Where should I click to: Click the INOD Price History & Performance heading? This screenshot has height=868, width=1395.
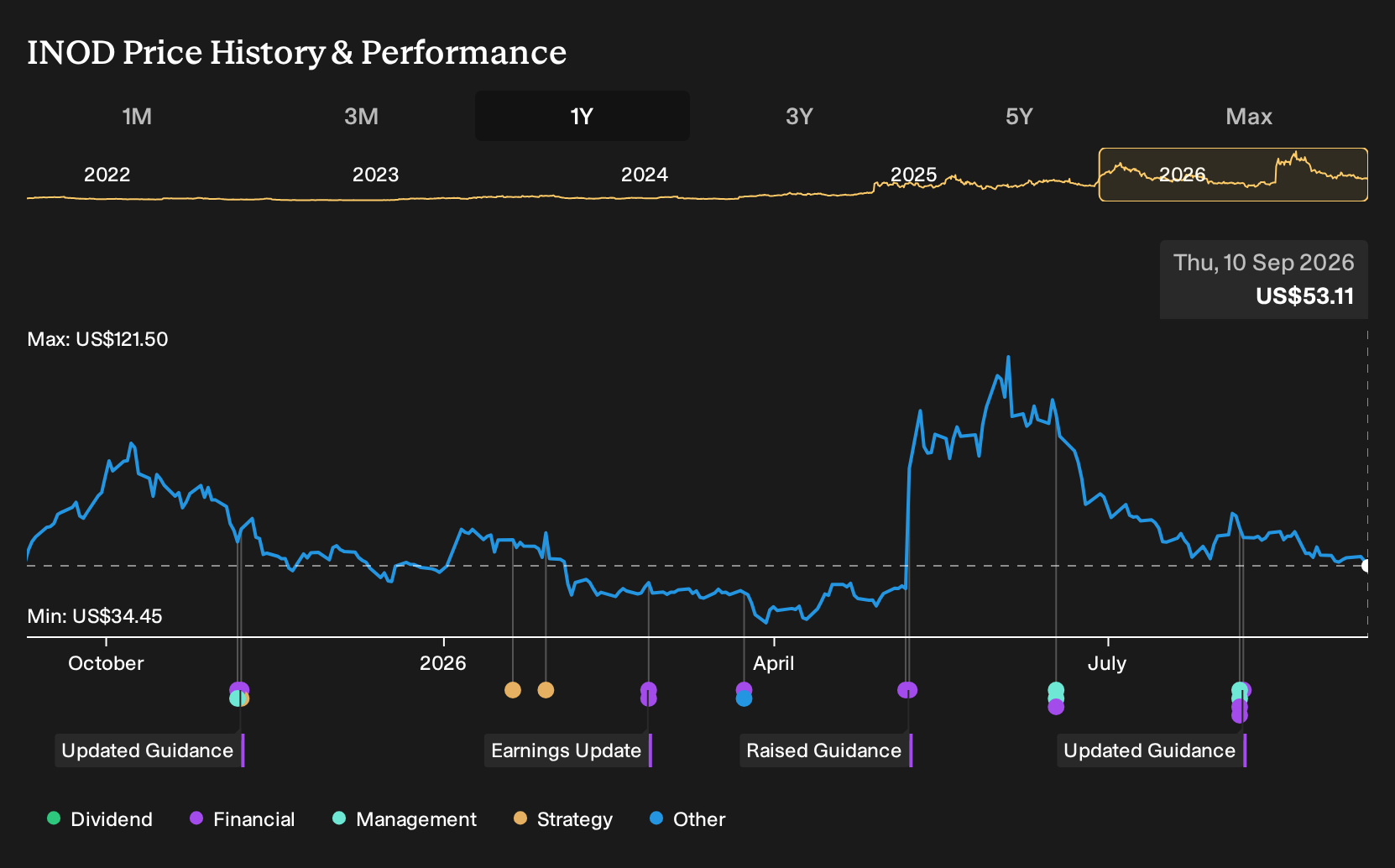click(x=297, y=52)
